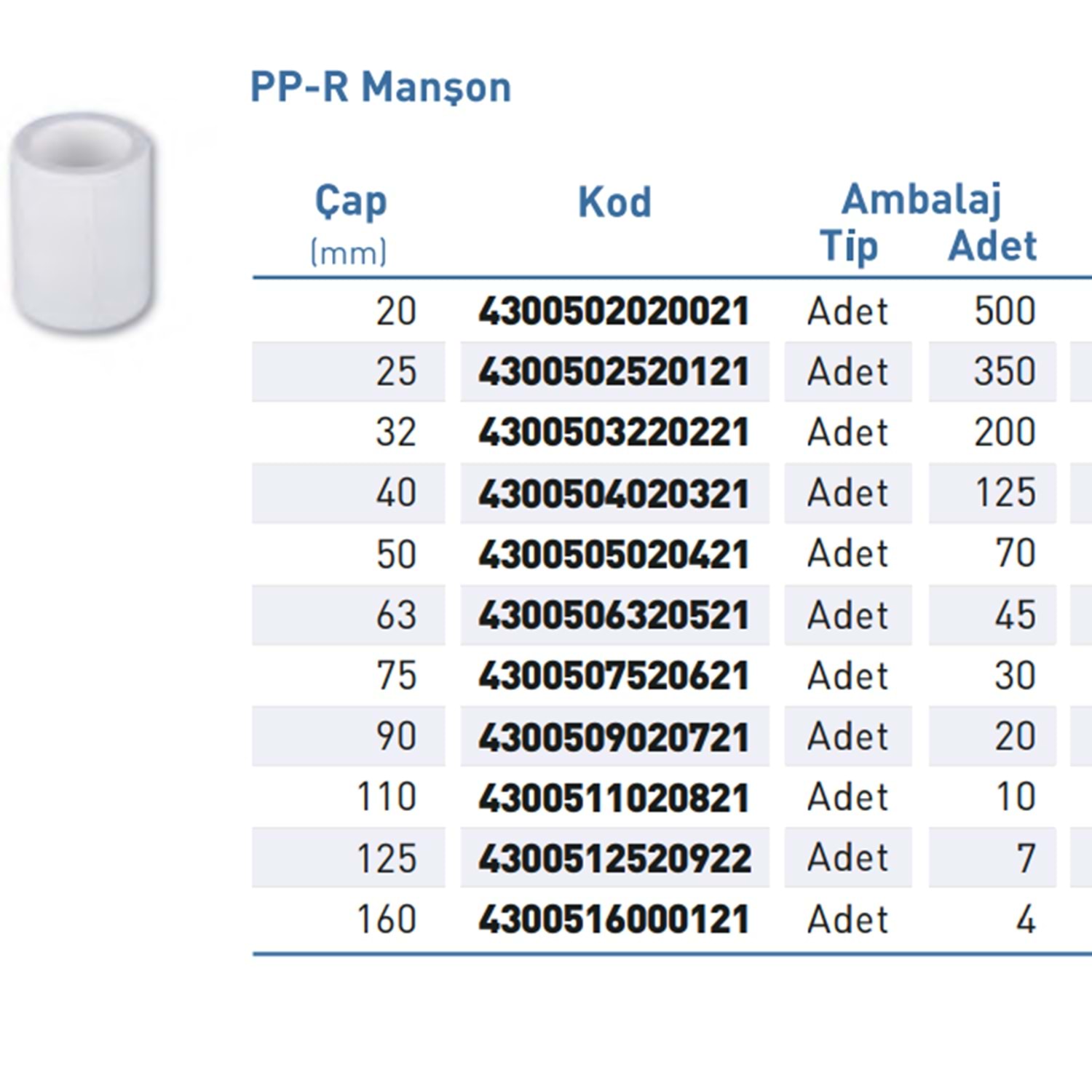The width and height of the screenshot is (1092, 1092).
Task: Select product code 4300509020721
Action: coord(614,737)
